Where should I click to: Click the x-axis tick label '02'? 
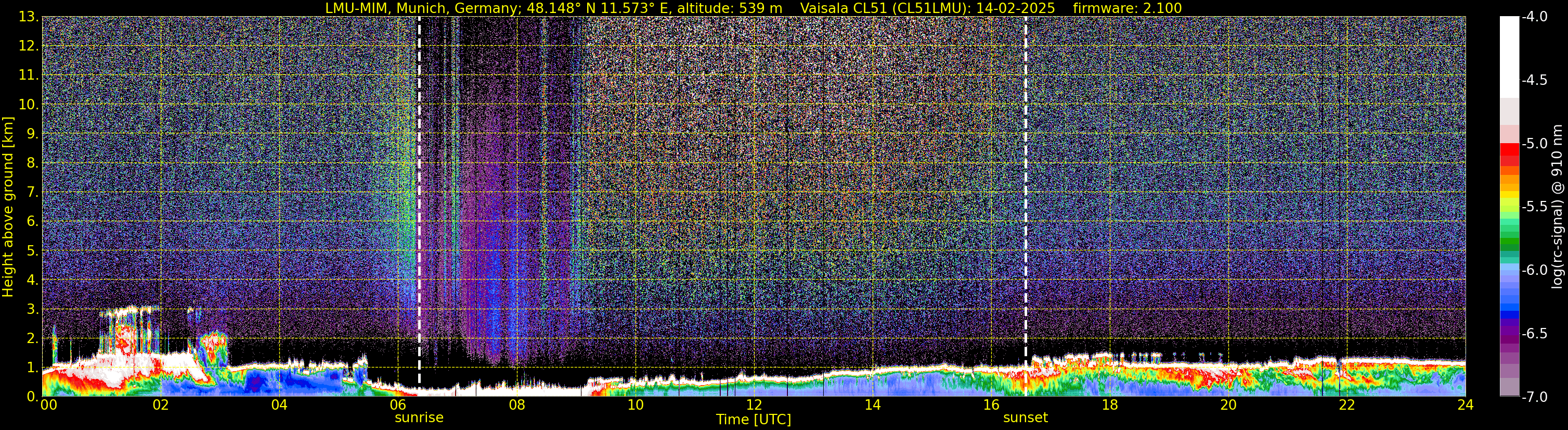click(161, 405)
